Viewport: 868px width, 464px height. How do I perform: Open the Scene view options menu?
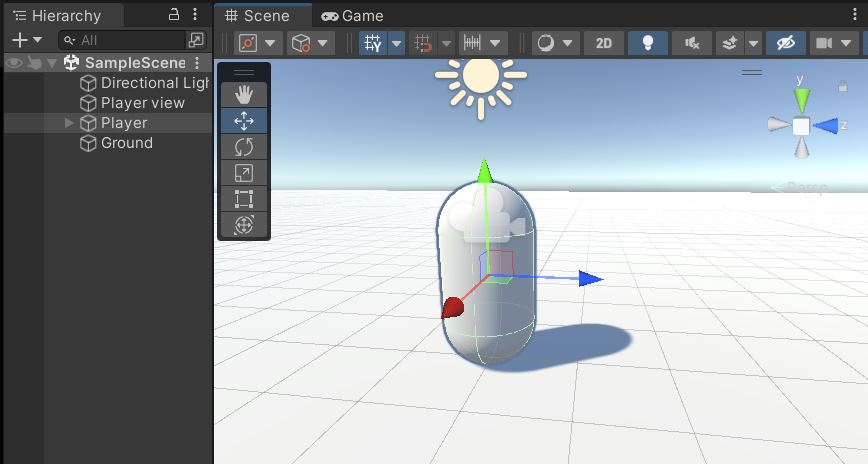coord(855,14)
